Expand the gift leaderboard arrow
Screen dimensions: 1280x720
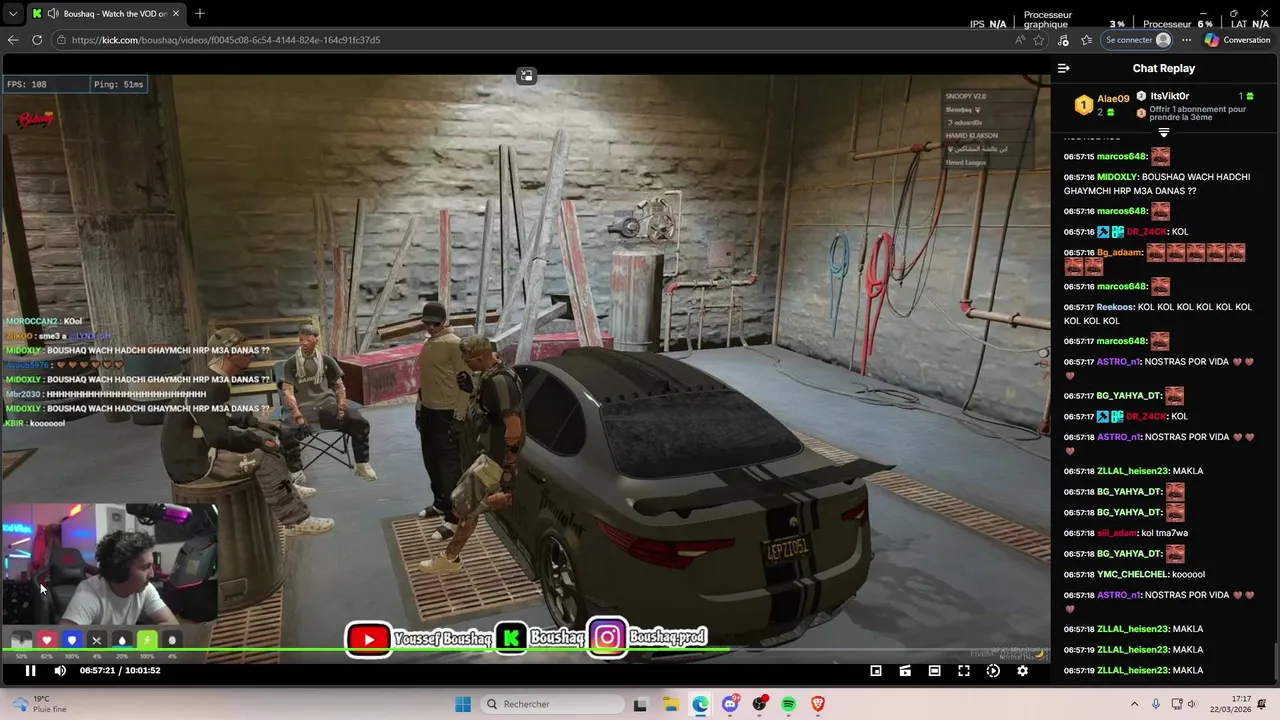(x=1163, y=132)
